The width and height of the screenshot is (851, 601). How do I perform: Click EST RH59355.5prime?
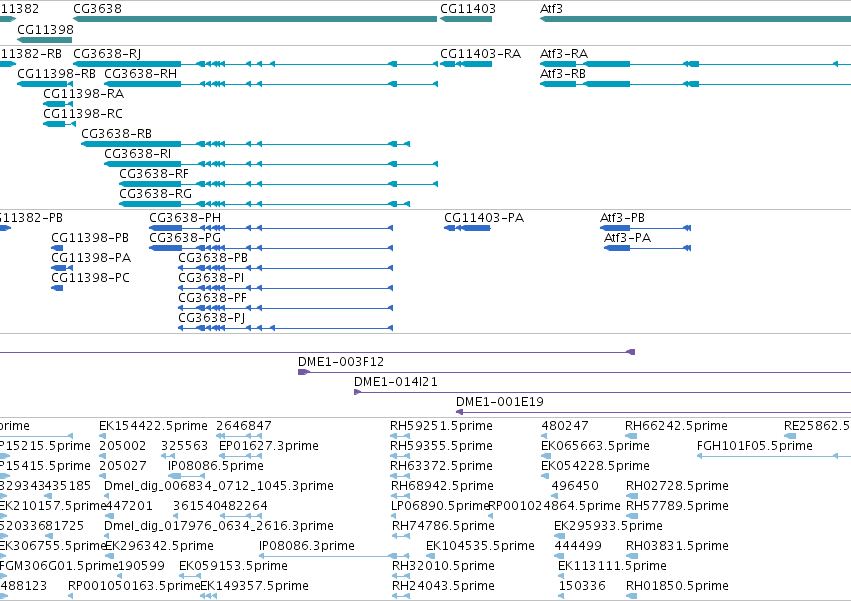click(441, 446)
